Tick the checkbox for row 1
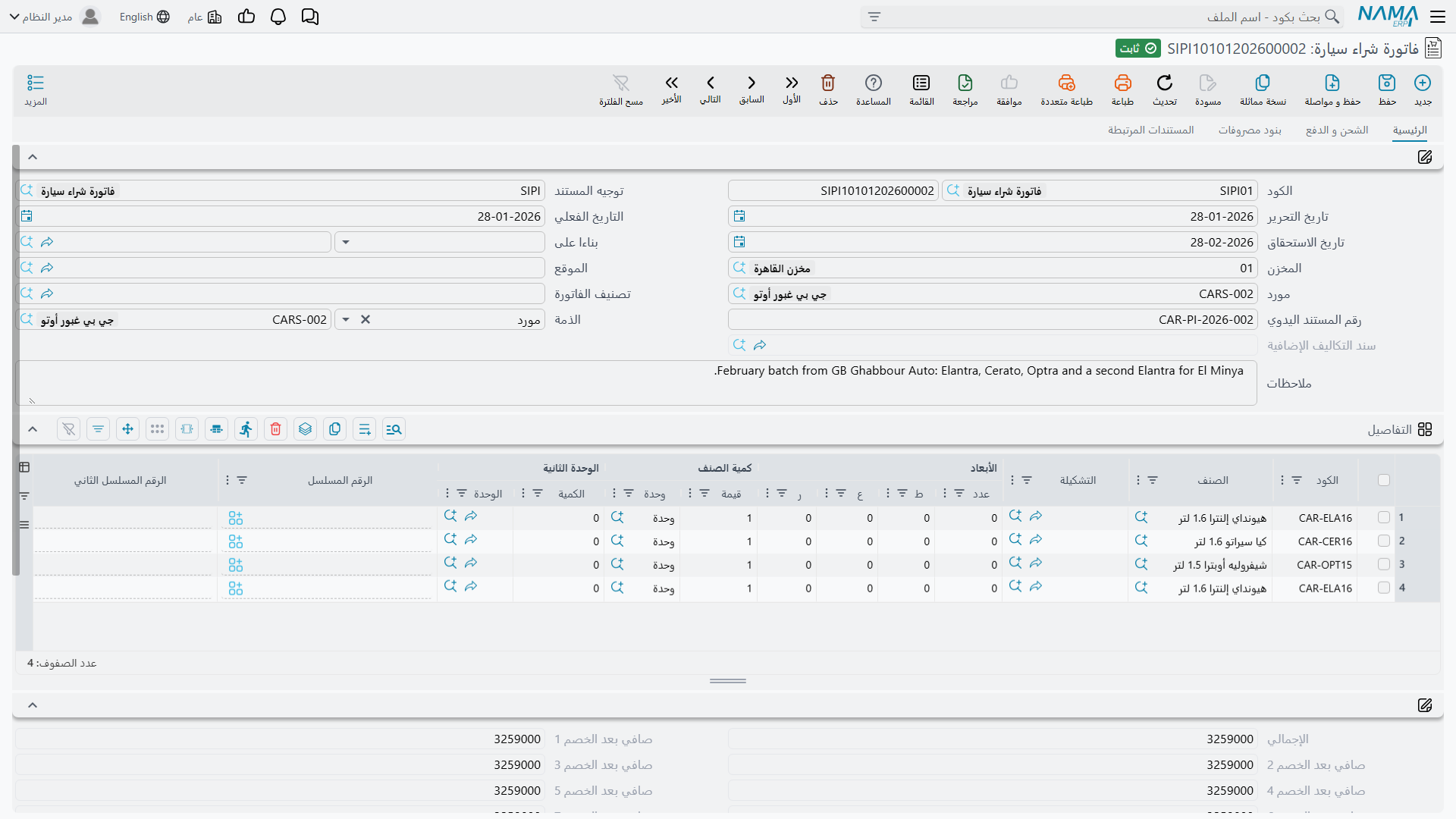The width and height of the screenshot is (1456, 819). click(1384, 517)
